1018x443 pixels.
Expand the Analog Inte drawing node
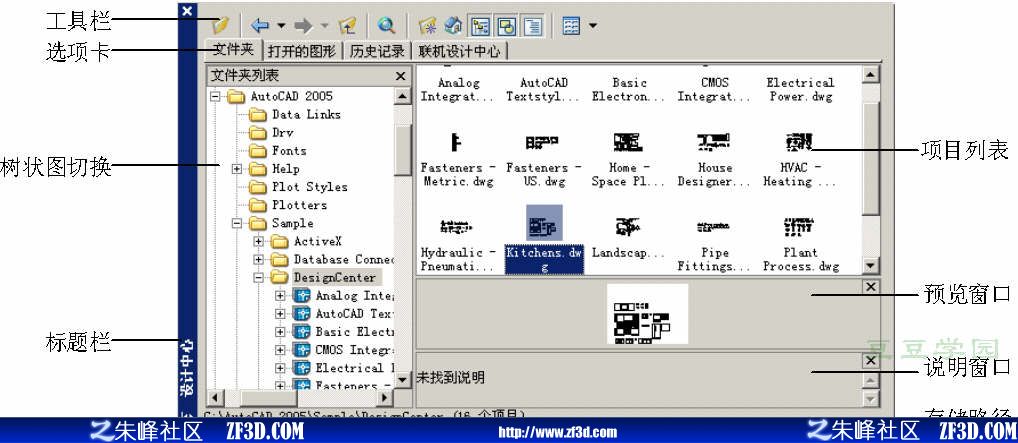pyautogui.click(x=280, y=296)
